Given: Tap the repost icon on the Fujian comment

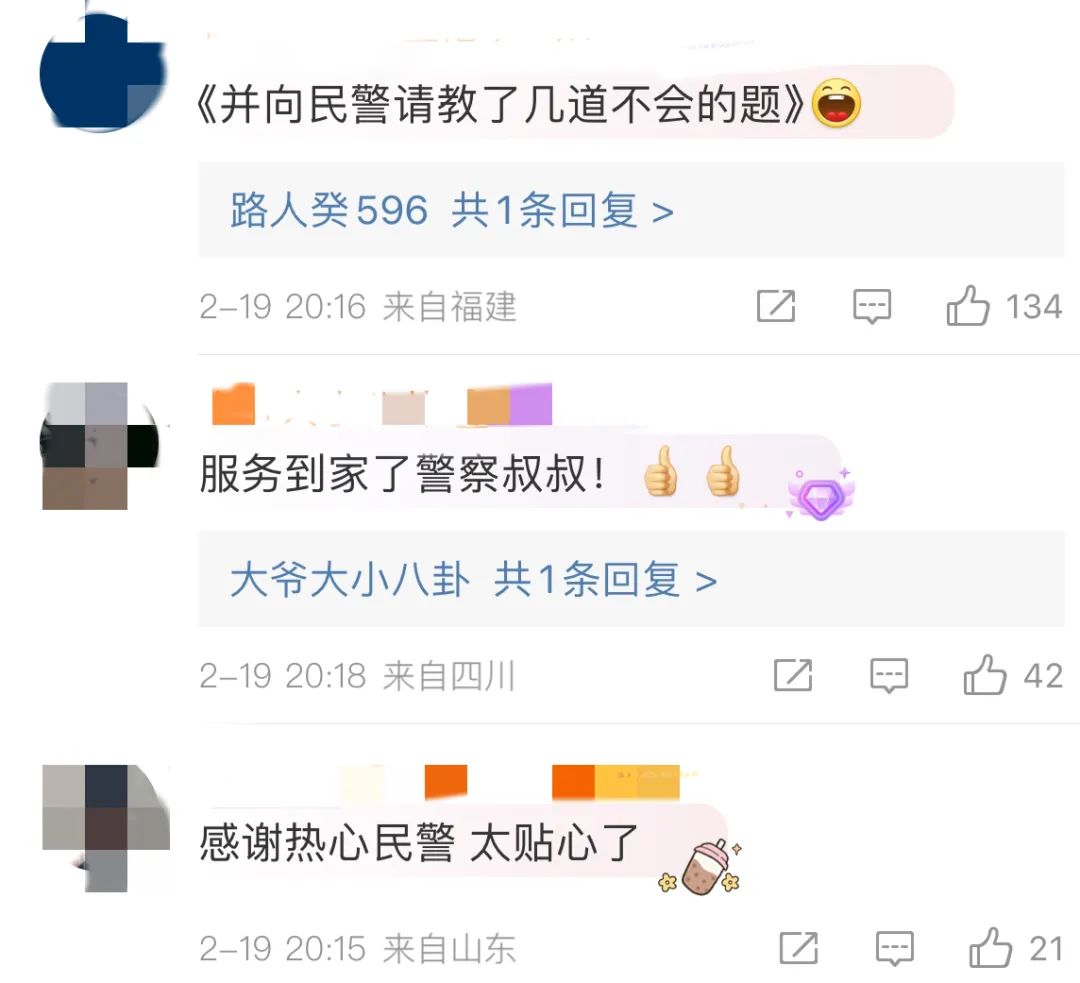Looking at the screenshot, I should [776, 306].
